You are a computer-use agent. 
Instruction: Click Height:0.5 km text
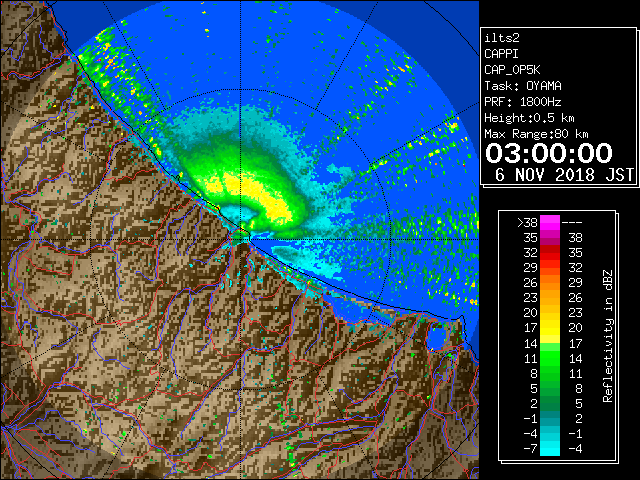[529, 118]
